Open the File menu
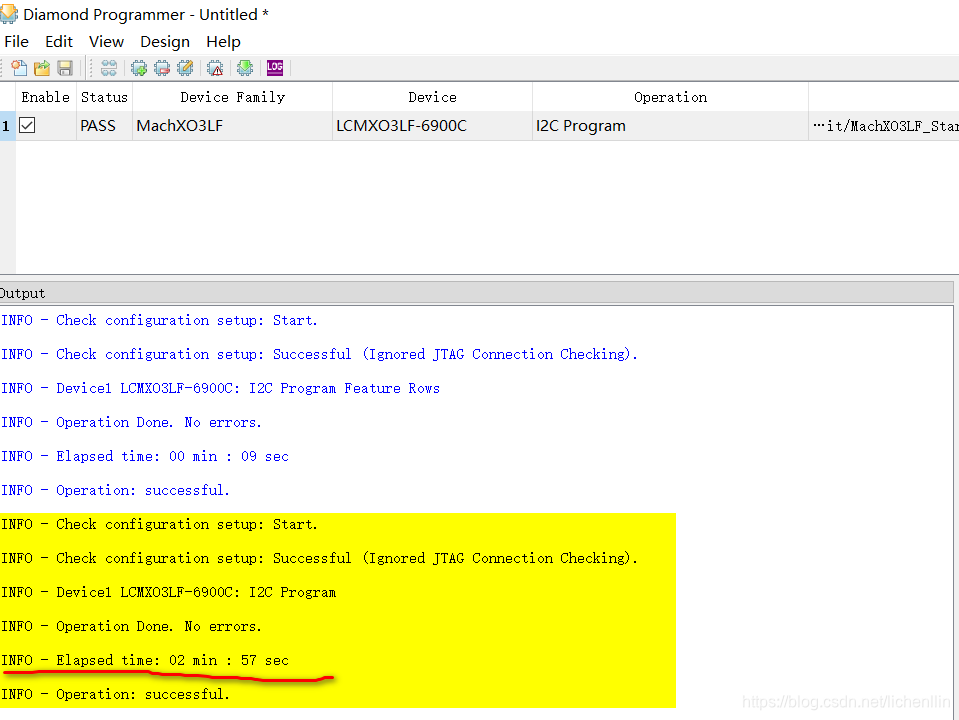This screenshot has width=959, height=720. (x=17, y=42)
